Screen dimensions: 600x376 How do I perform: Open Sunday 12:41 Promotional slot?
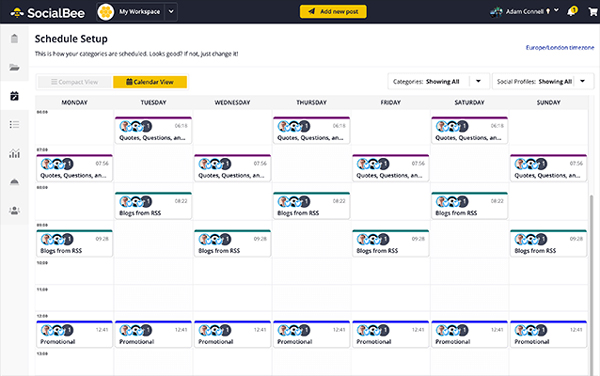tap(548, 334)
